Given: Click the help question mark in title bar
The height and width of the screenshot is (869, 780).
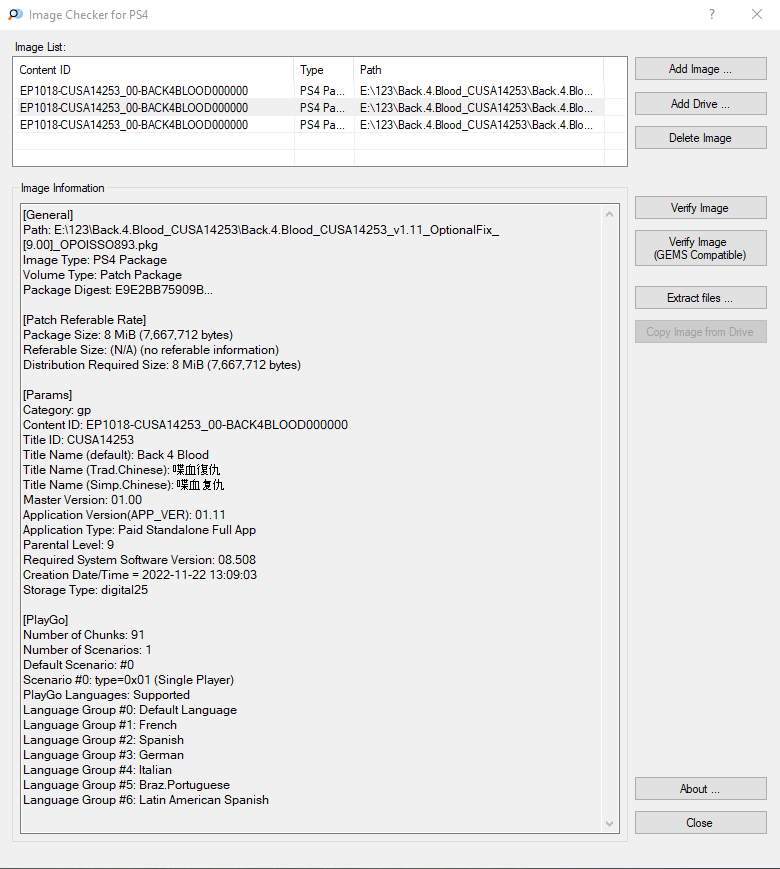Looking at the screenshot, I should coord(712,14).
